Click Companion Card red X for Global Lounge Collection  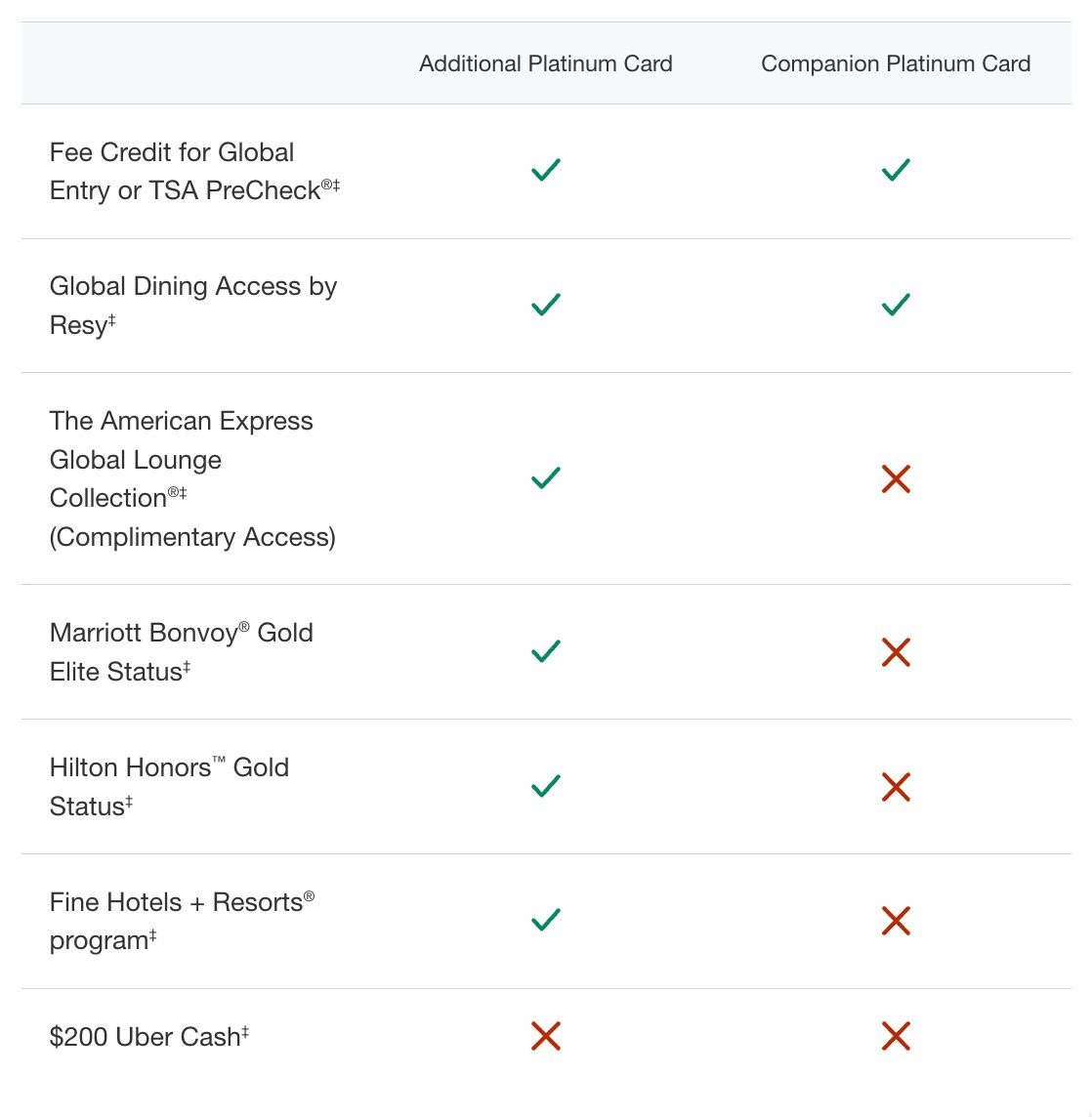(896, 478)
